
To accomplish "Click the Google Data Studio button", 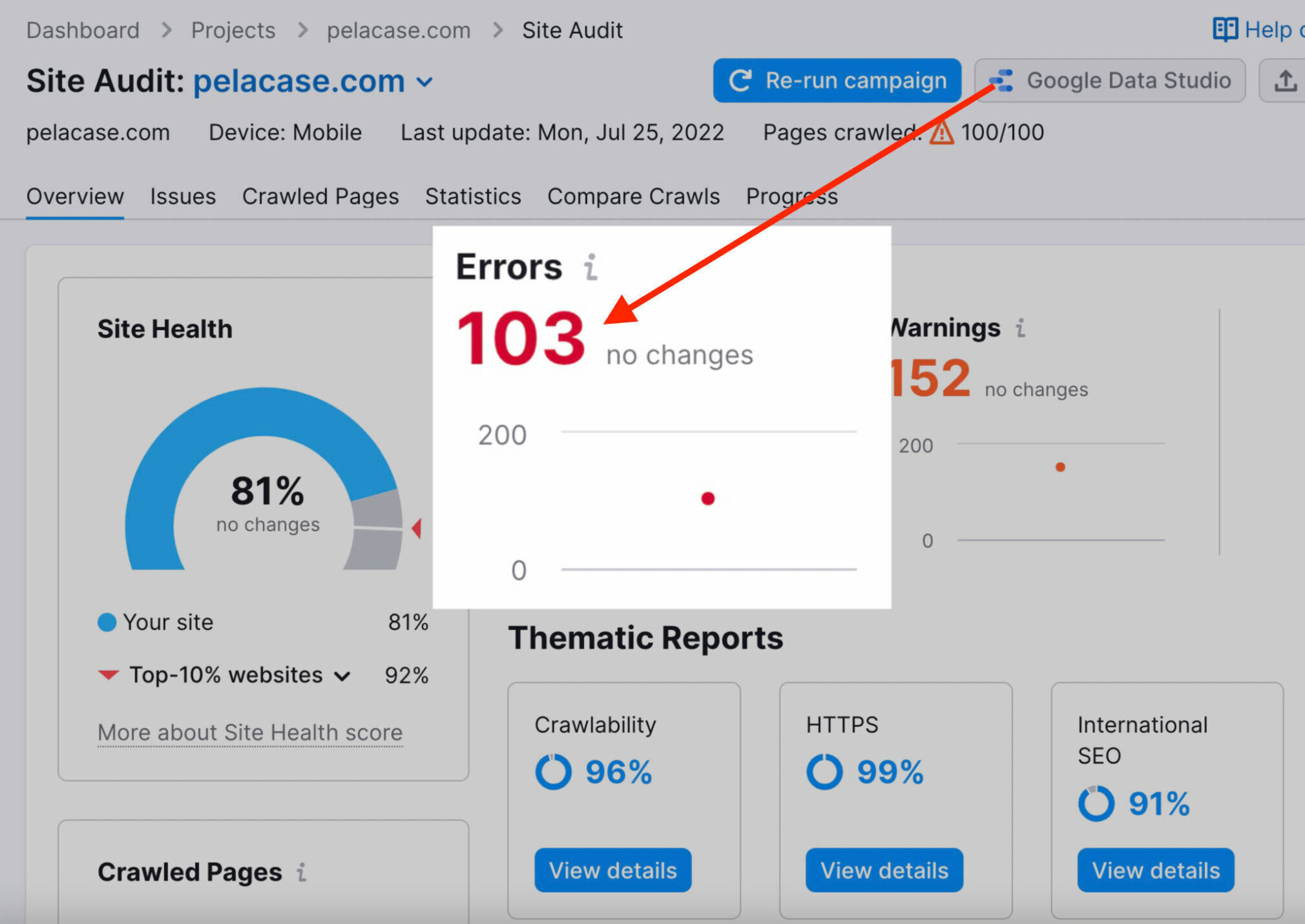I will tap(1110, 81).
